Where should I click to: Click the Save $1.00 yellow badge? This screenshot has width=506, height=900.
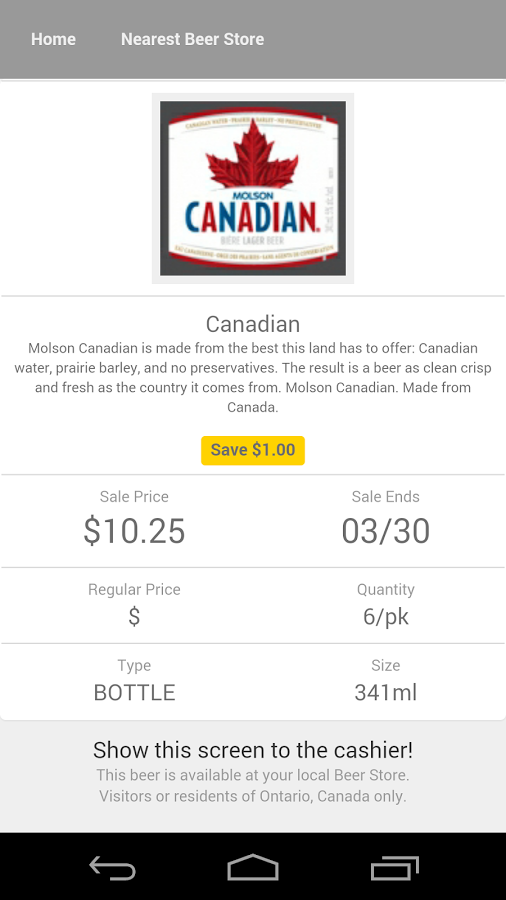253,450
